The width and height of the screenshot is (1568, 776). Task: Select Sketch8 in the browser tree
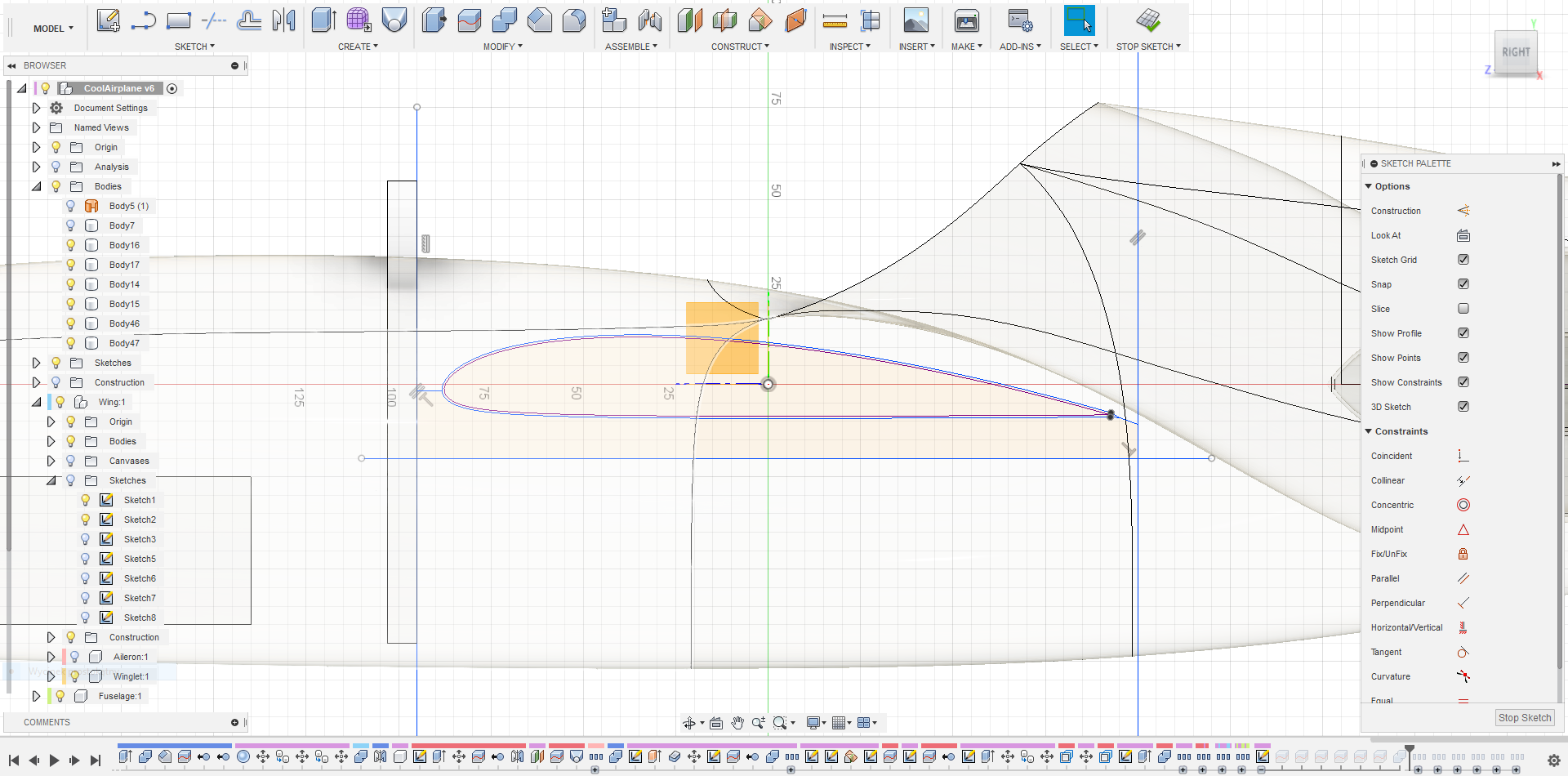pos(140,618)
